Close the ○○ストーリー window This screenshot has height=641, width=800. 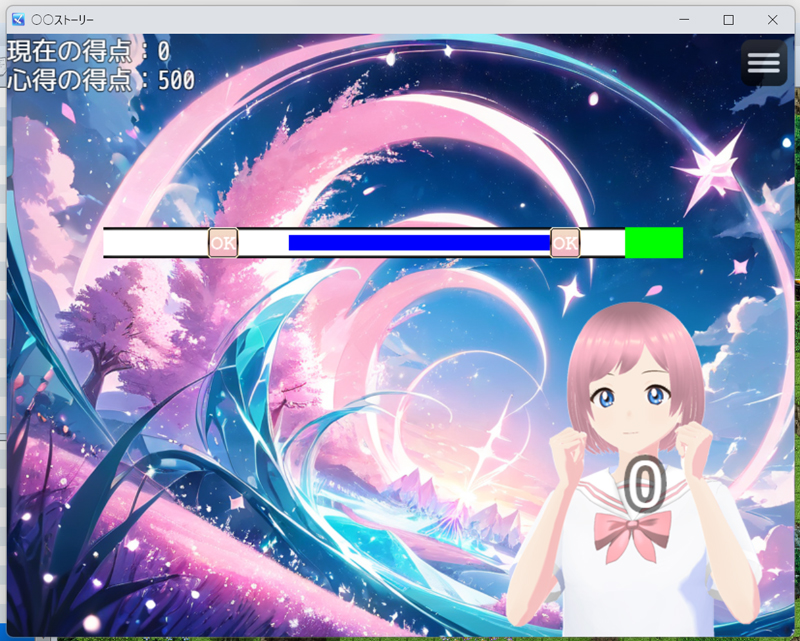click(x=772, y=19)
